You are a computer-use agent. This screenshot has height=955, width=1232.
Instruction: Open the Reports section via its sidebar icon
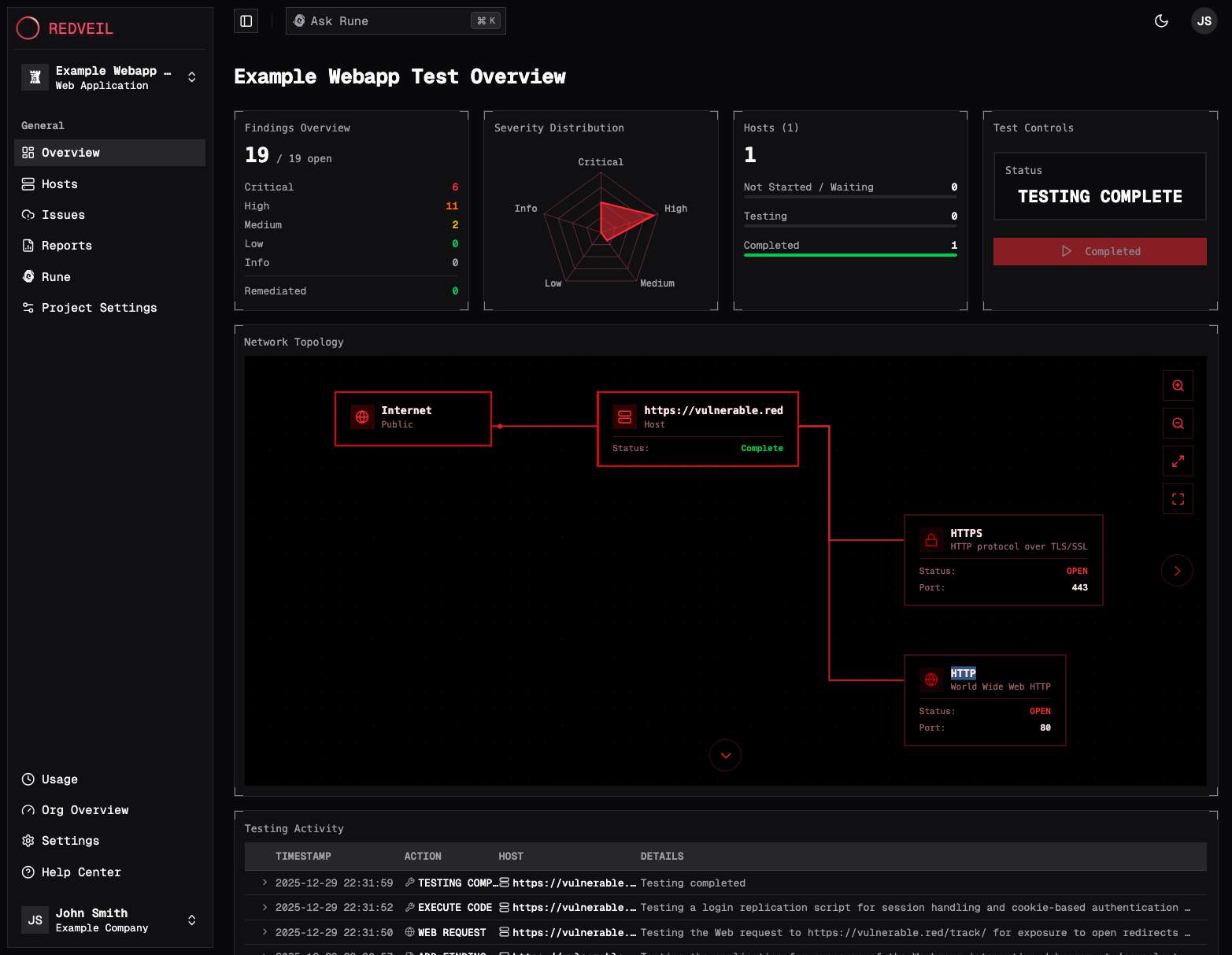coord(27,245)
